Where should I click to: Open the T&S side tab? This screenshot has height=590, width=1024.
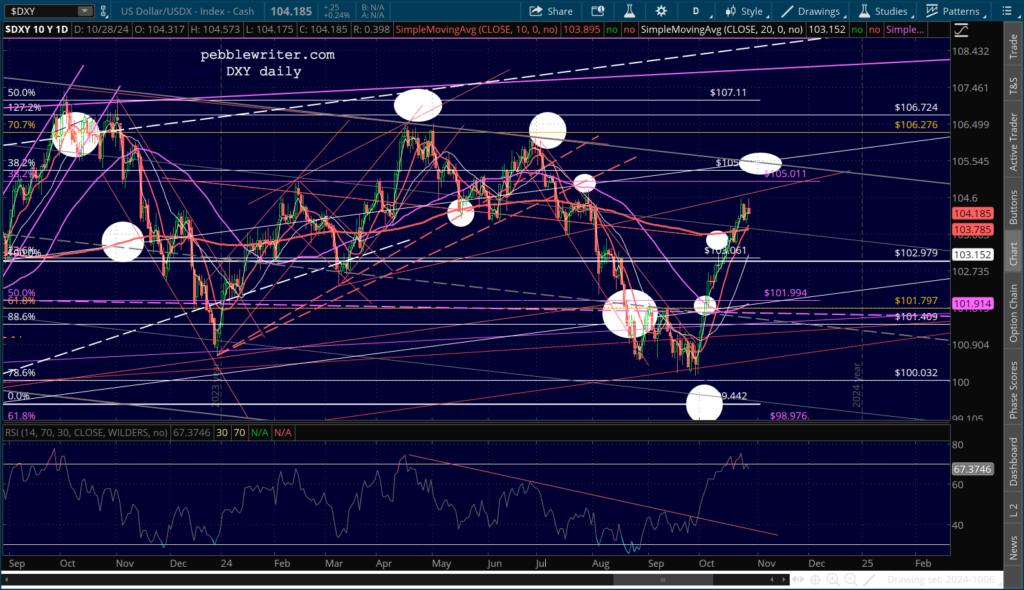1013,84
